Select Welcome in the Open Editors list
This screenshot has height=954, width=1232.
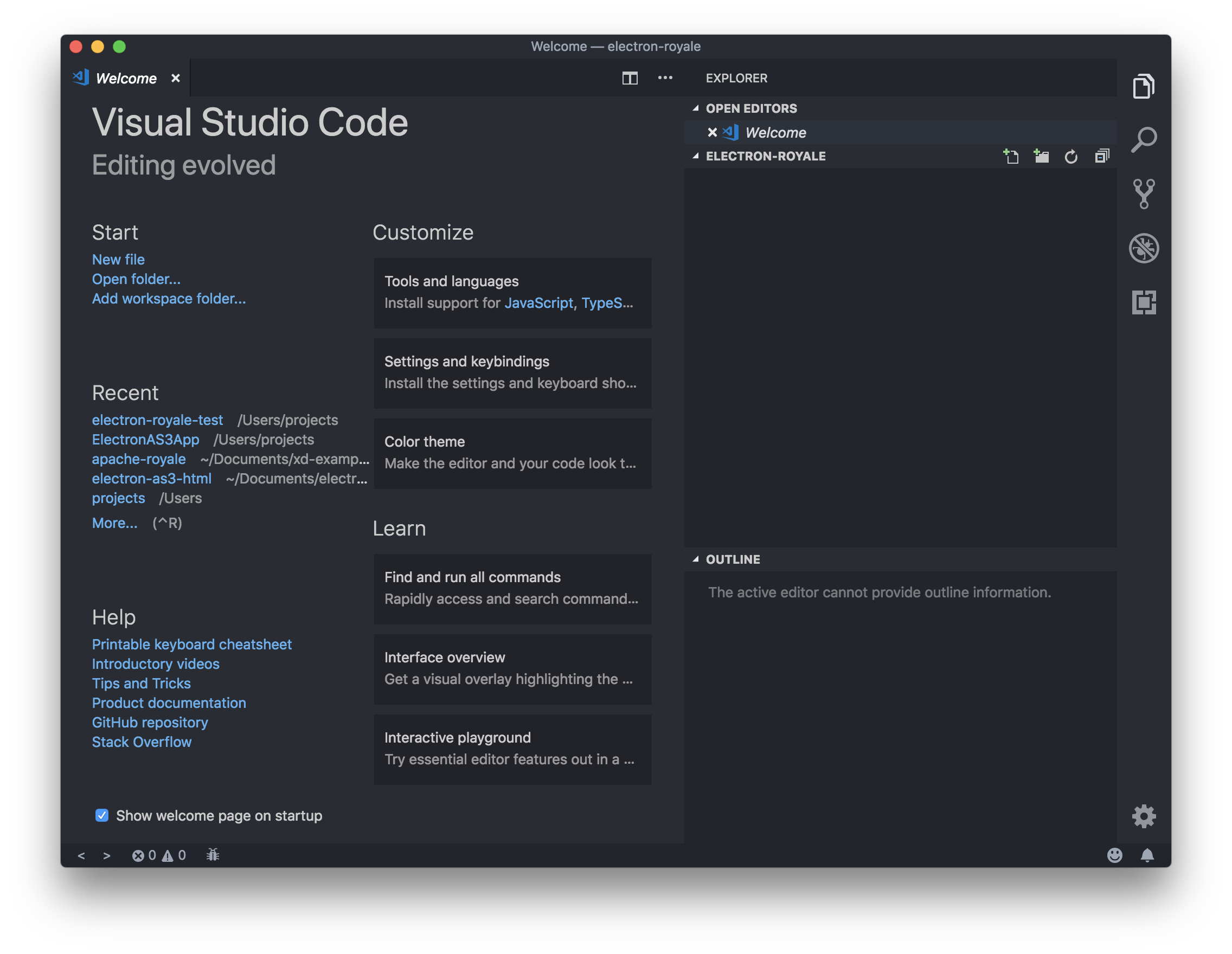click(900, 132)
